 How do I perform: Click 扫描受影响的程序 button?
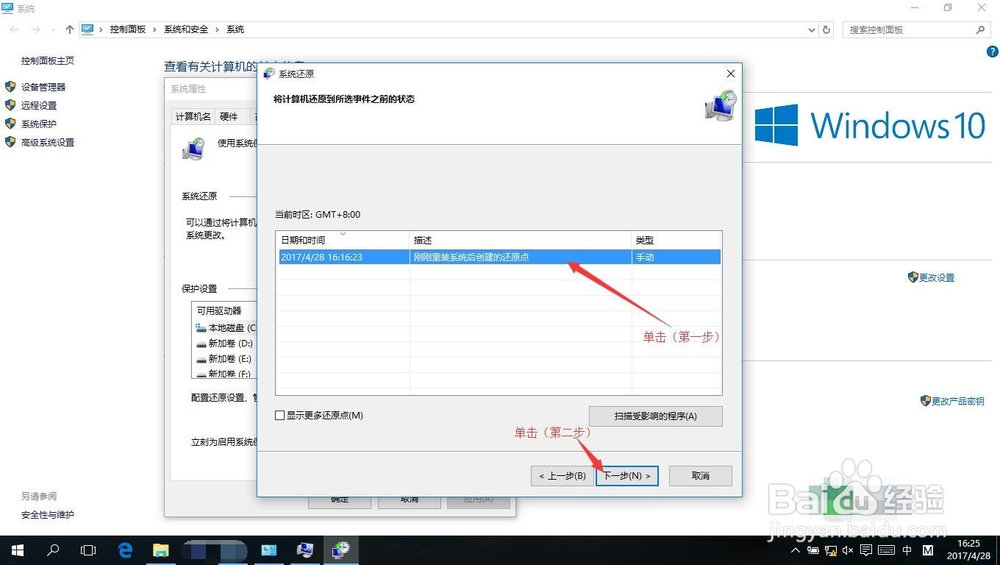pos(656,416)
